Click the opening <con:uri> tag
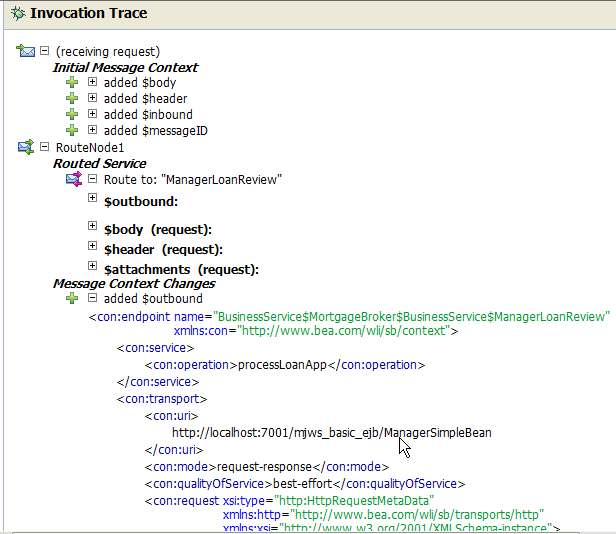The height and width of the screenshot is (534, 616). (172, 416)
